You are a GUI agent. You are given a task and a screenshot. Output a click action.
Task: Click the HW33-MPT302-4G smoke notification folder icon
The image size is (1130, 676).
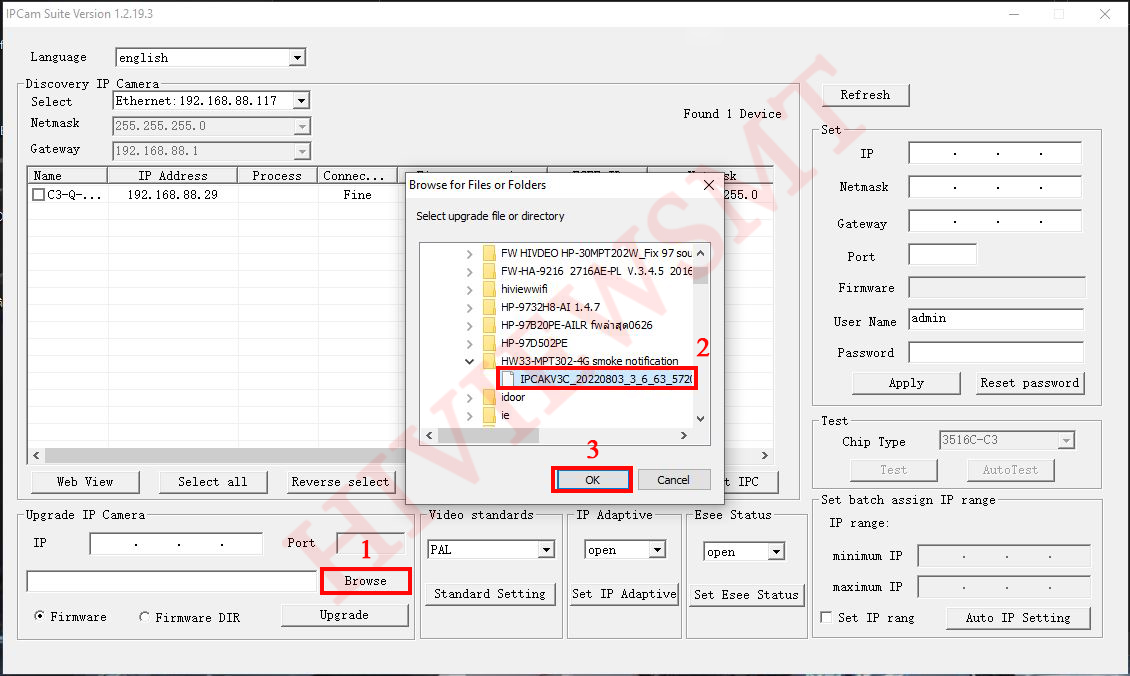point(489,361)
